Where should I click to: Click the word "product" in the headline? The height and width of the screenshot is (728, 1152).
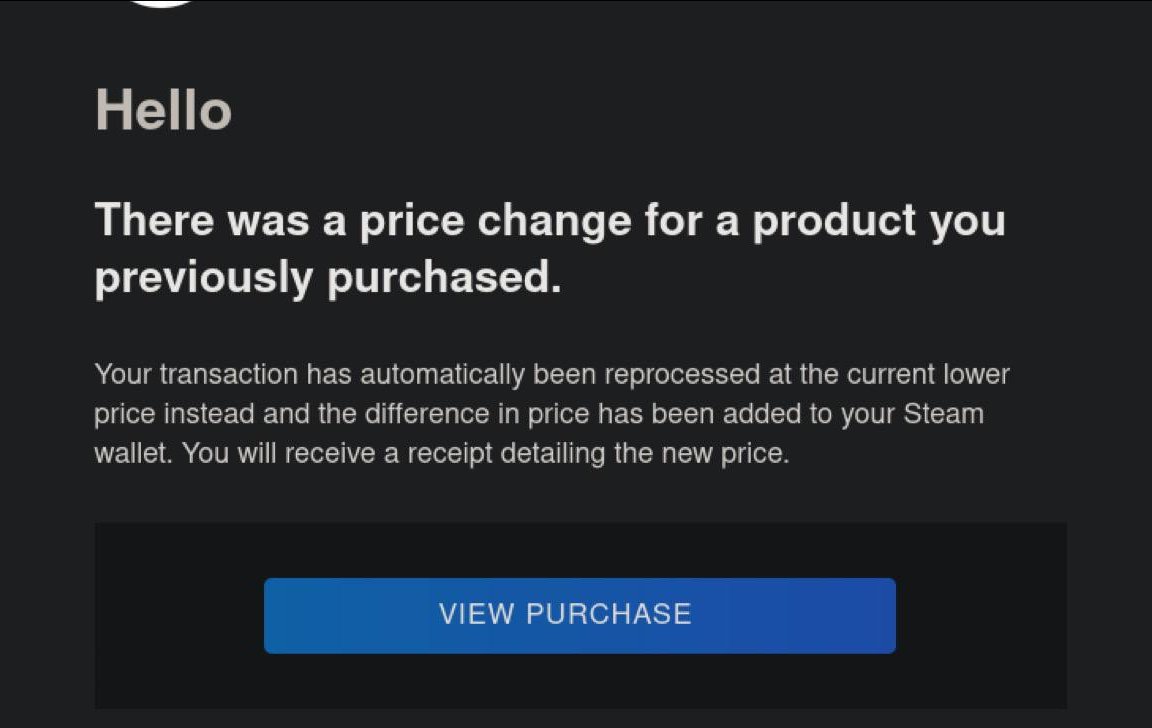pos(834,220)
